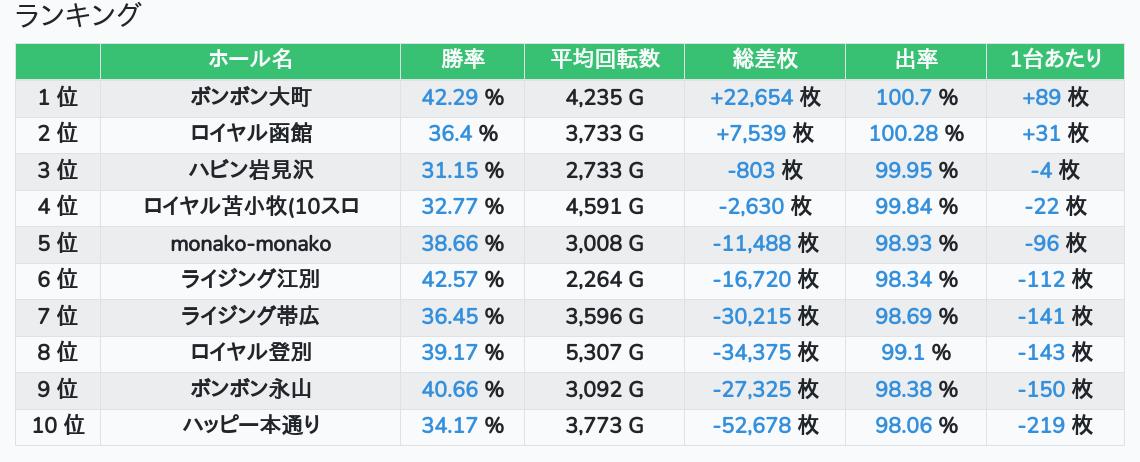This screenshot has width=1140, height=462.
Task: Select ライジング江別 hall name
Action: [250, 279]
